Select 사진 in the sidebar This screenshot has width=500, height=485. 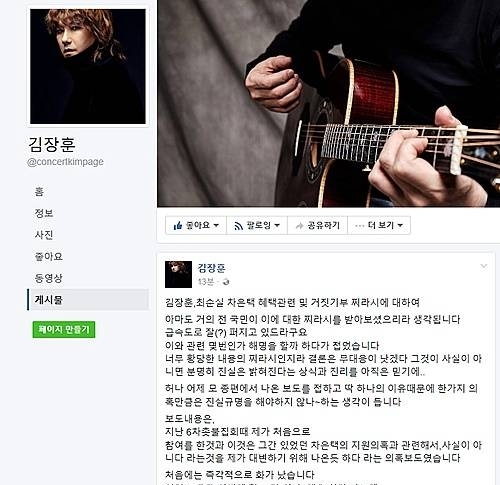(44, 235)
